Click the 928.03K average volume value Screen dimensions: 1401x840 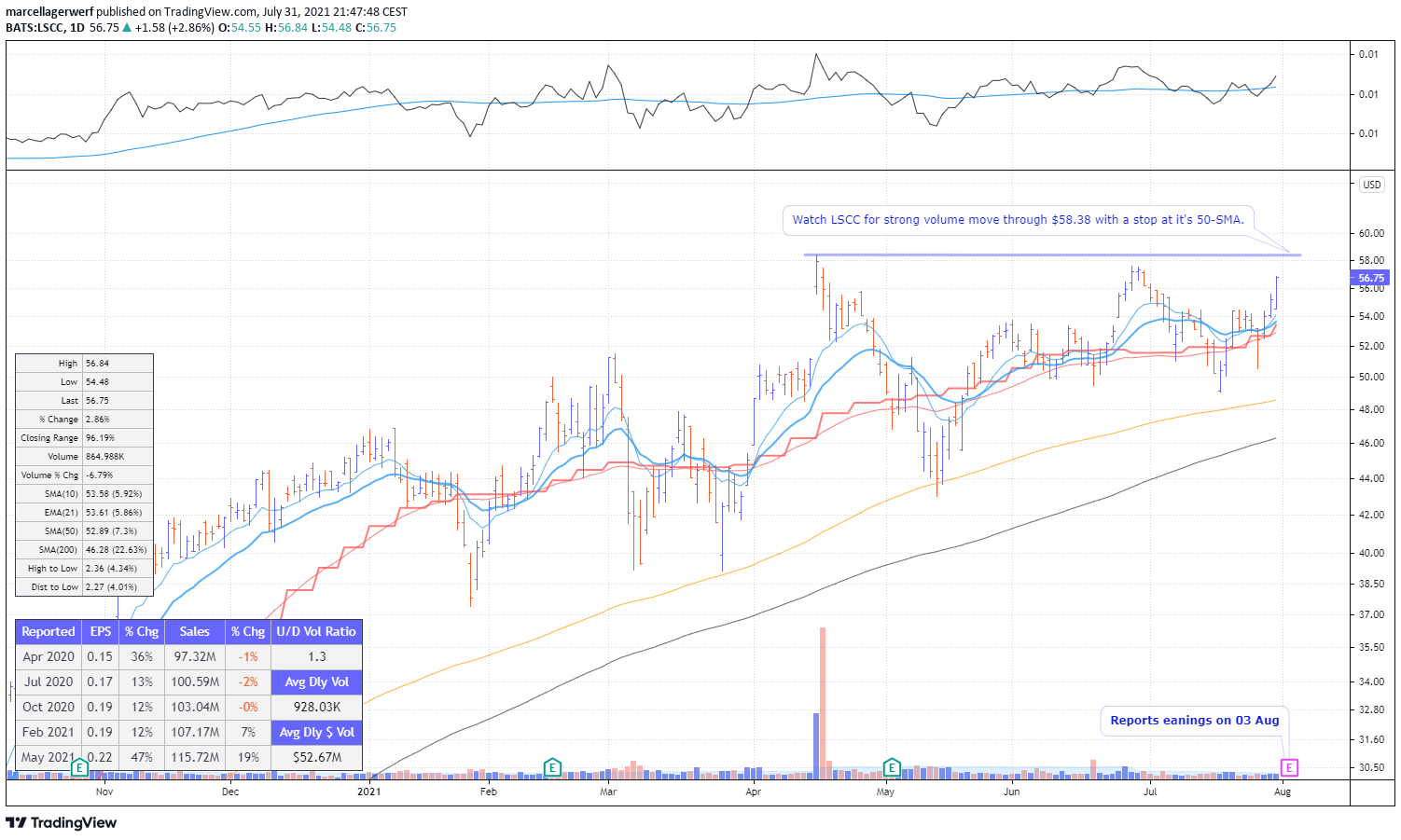pyautogui.click(x=316, y=707)
